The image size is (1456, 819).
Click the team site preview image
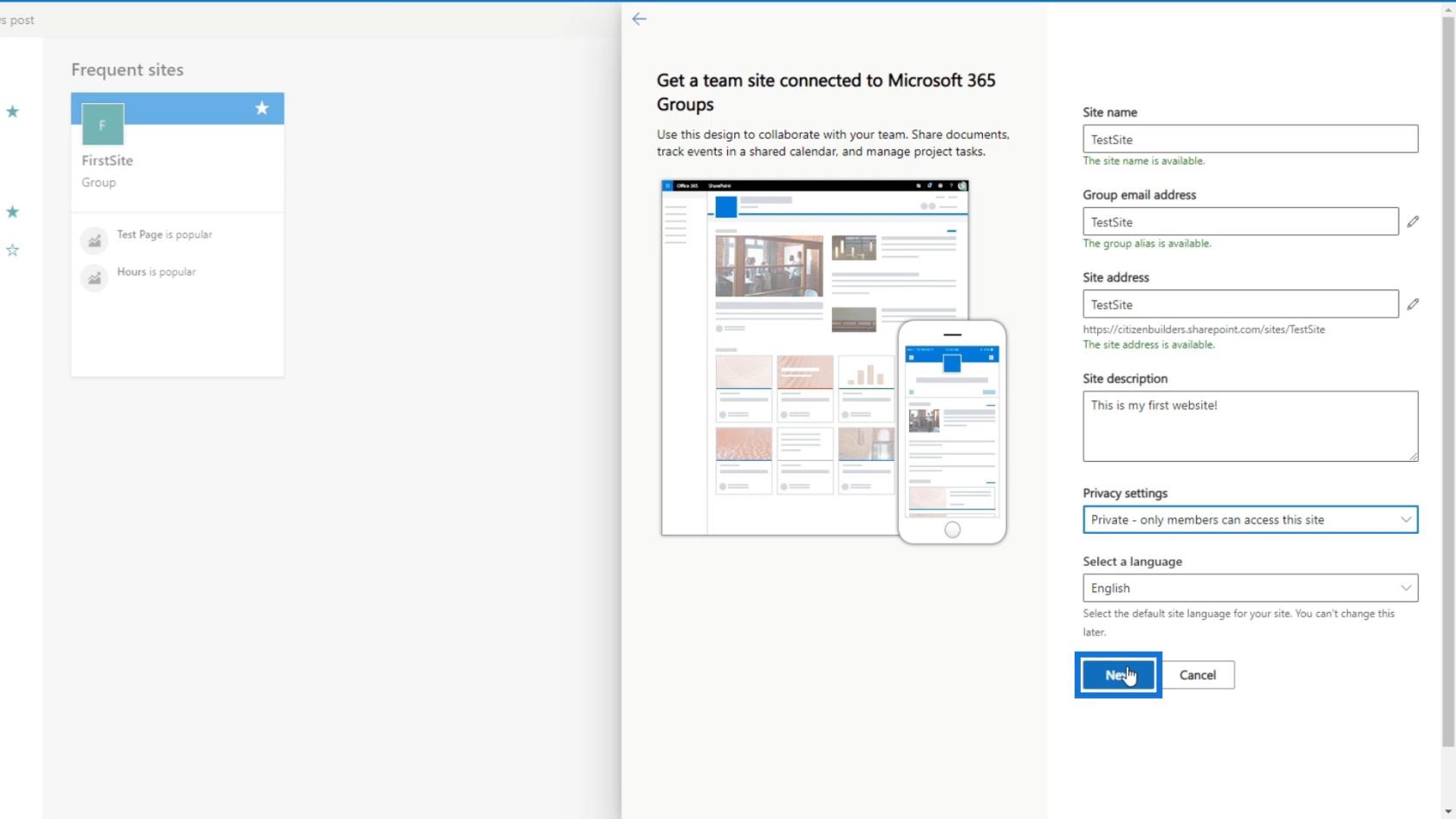(833, 361)
